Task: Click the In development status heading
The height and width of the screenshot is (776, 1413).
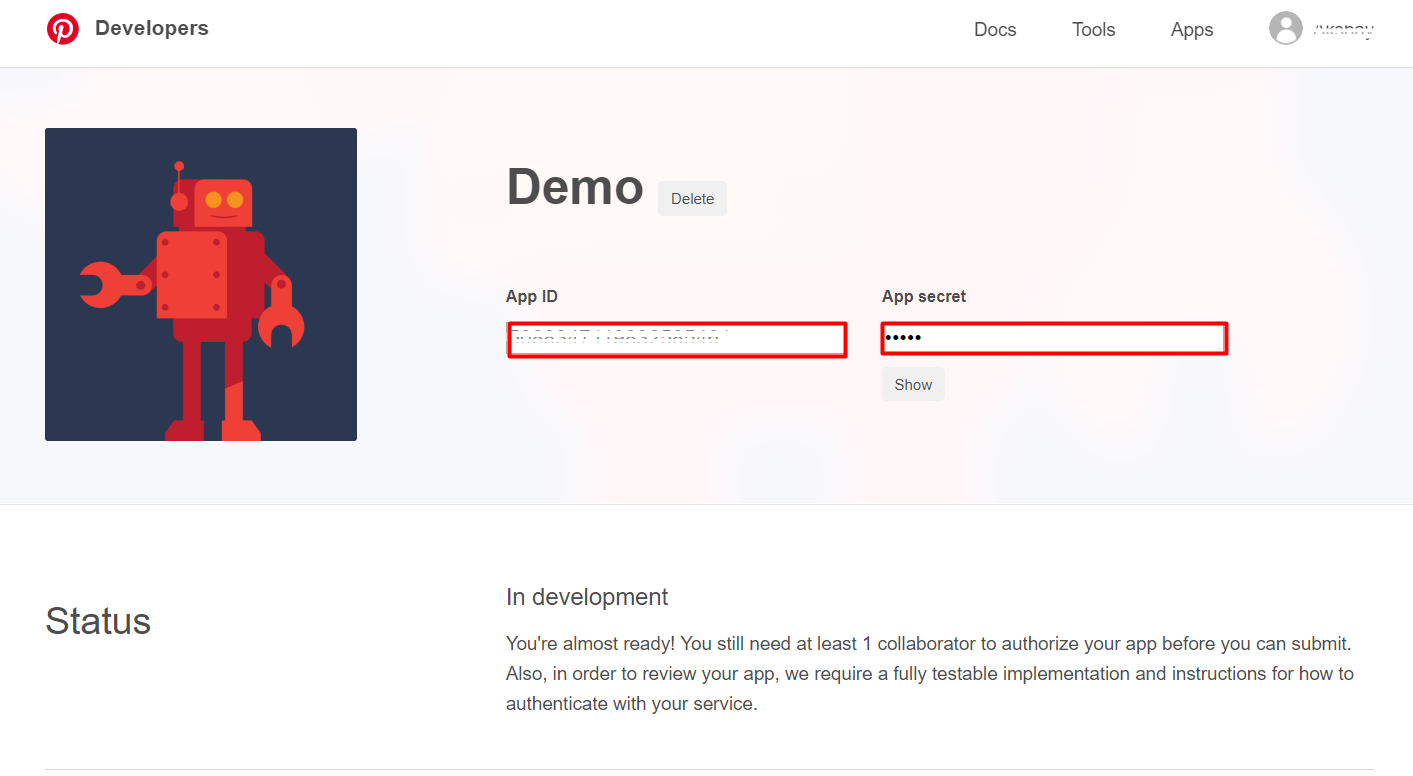Action: (x=587, y=597)
